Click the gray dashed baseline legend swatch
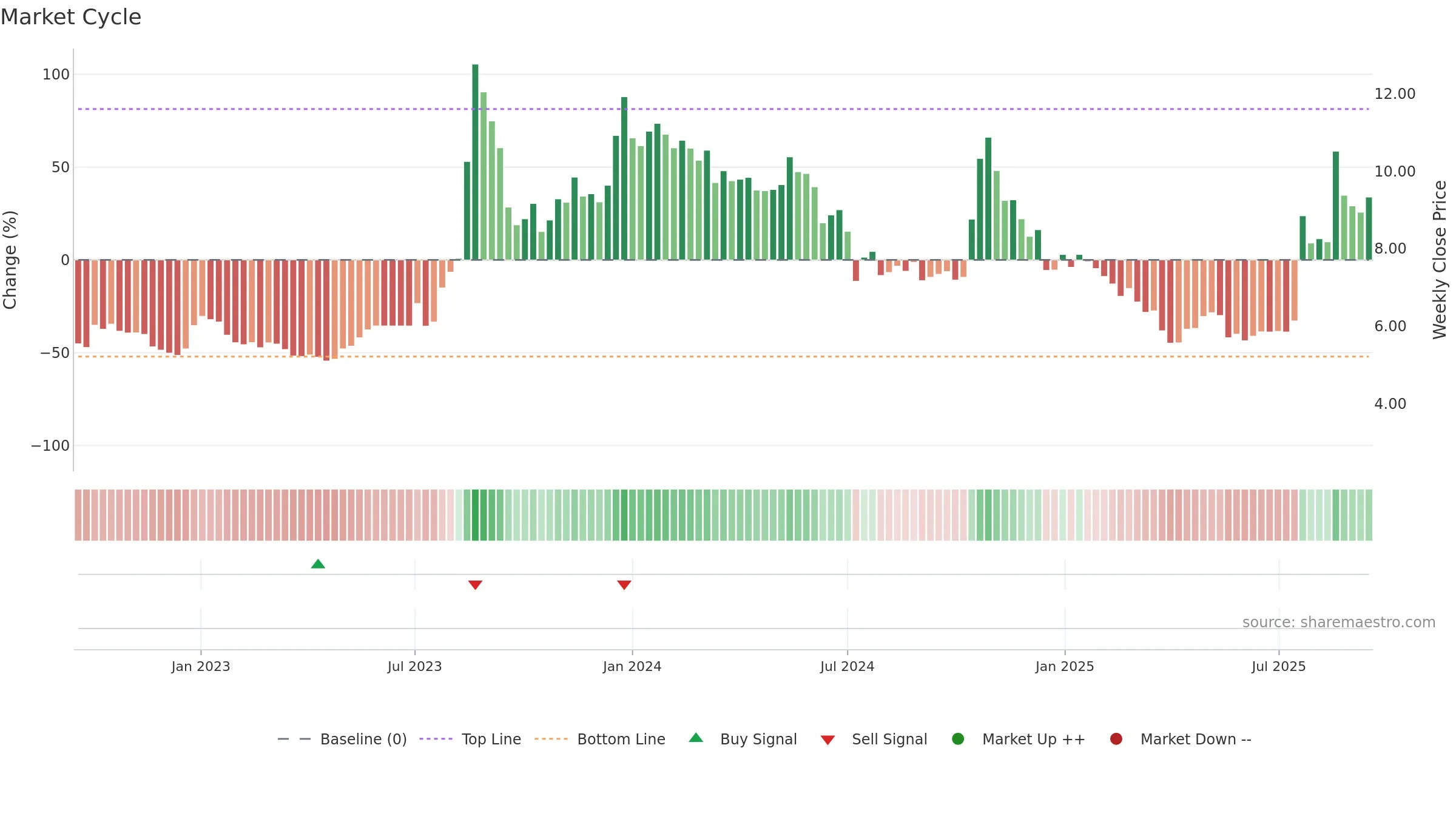 click(x=294, y=739)
